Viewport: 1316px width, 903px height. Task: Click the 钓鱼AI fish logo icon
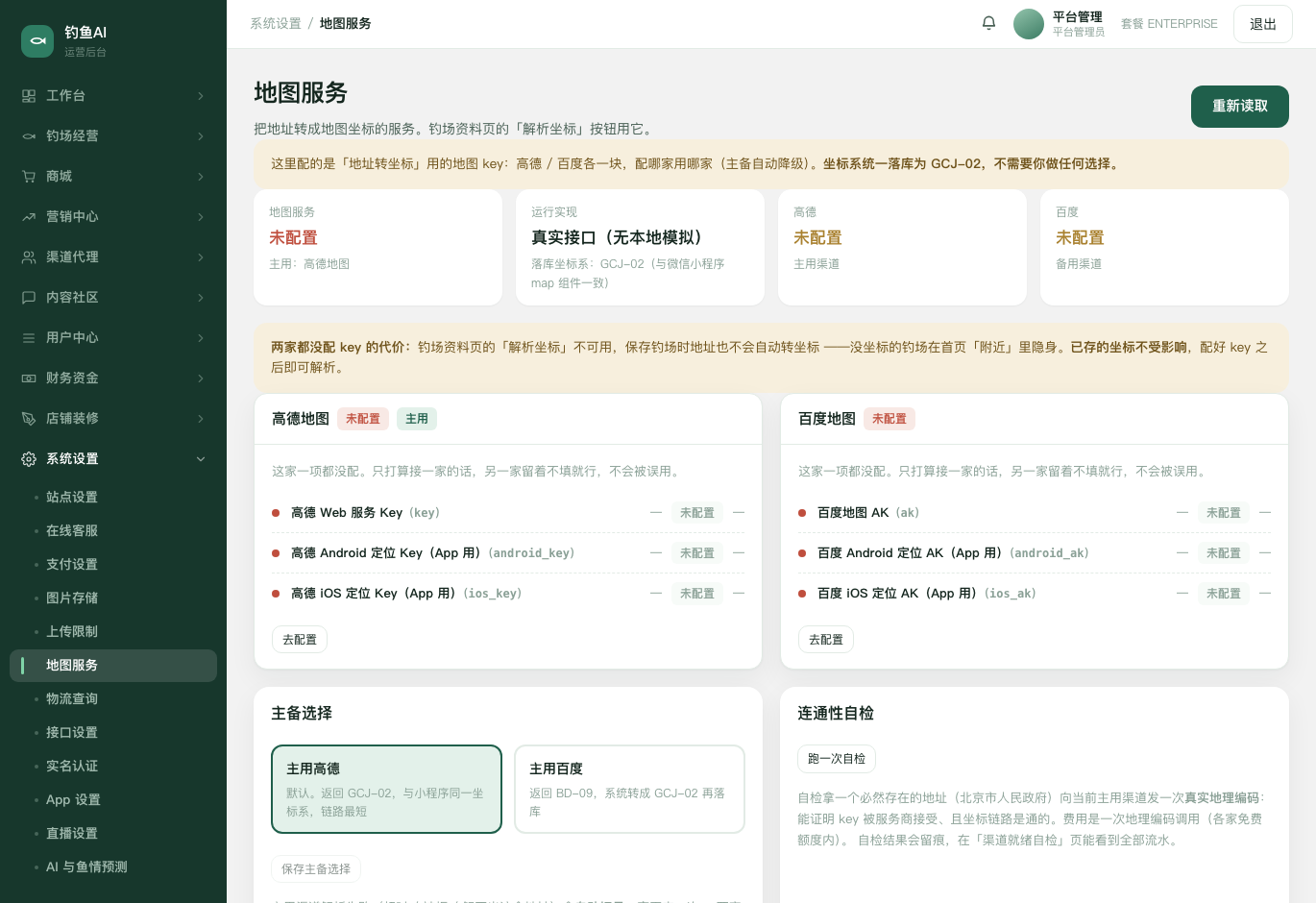pos(37,41)
